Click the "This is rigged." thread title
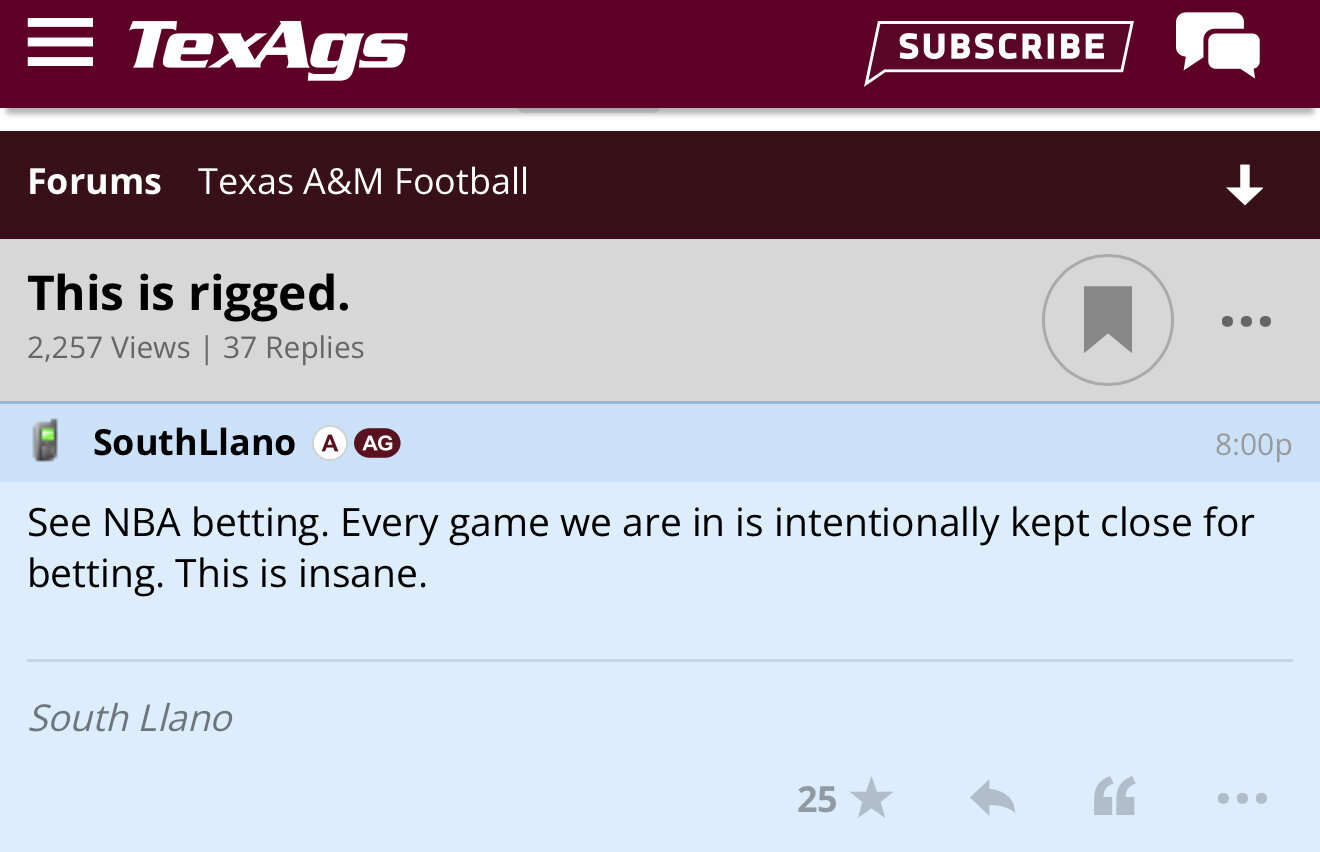1320x852 pixels. [x=189, y=294]
